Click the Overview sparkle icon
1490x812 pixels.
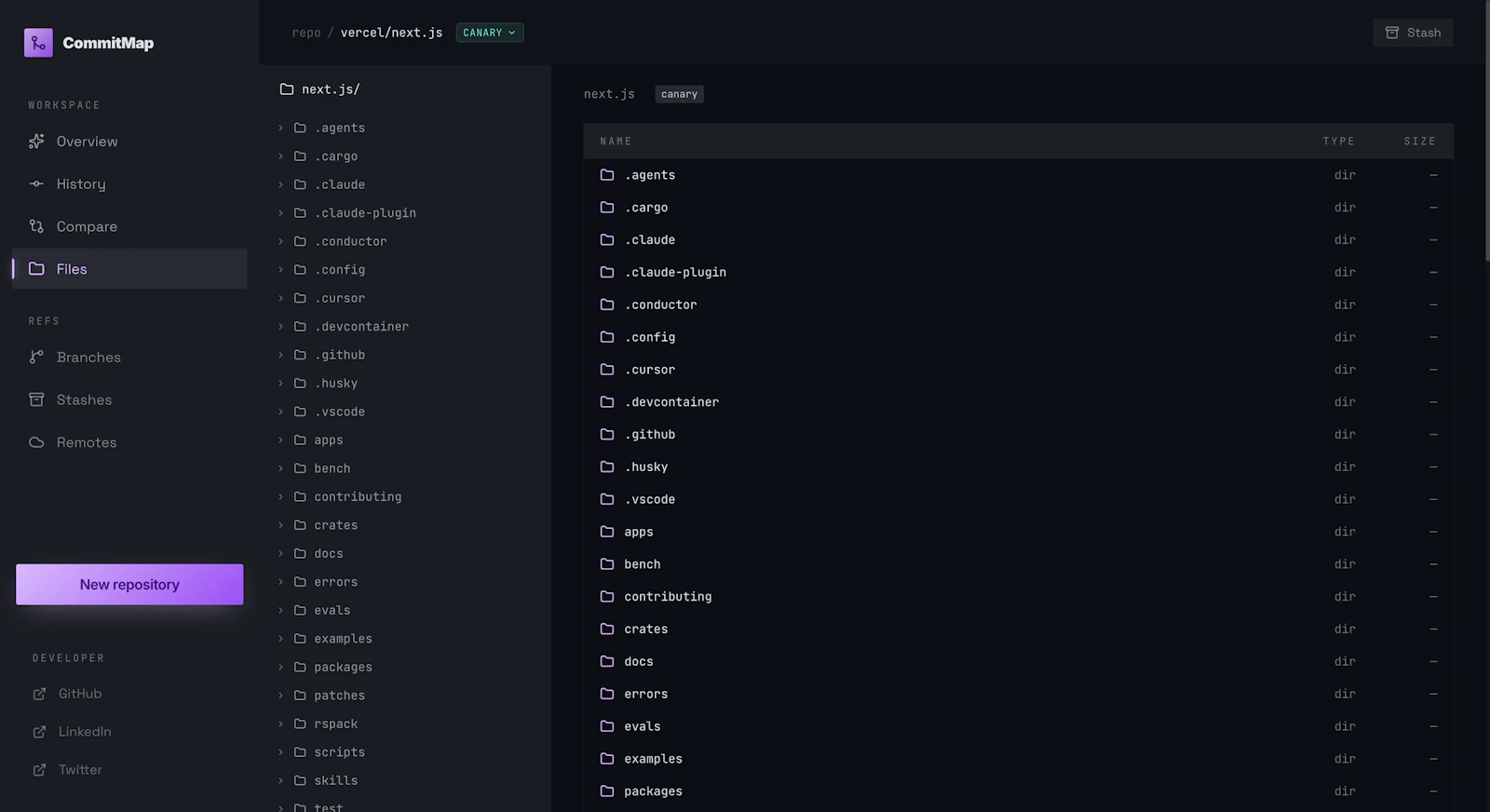click(36, 142)
